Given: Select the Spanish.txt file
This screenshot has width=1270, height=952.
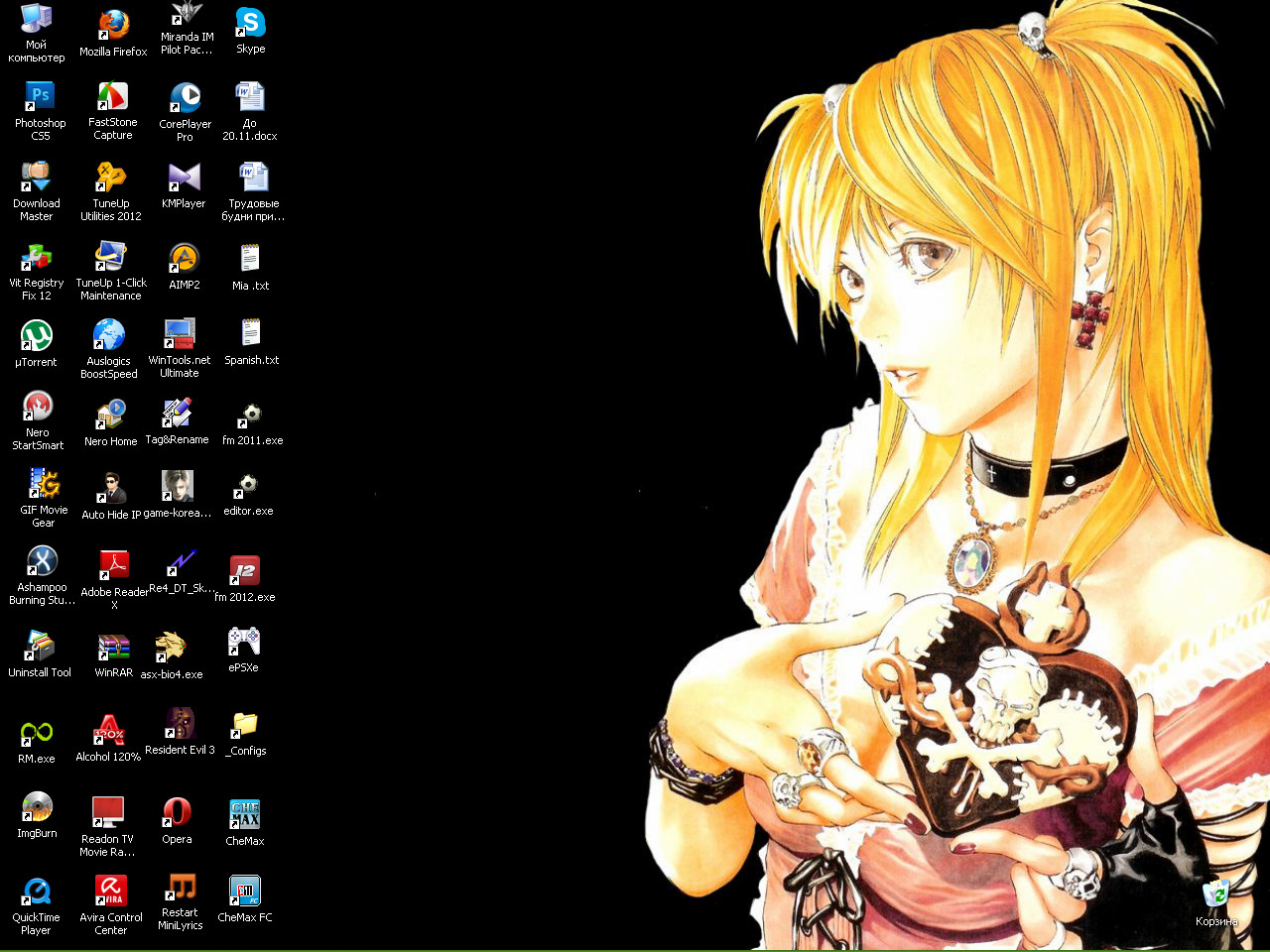Looking at the screenshot, I should 251,334.
